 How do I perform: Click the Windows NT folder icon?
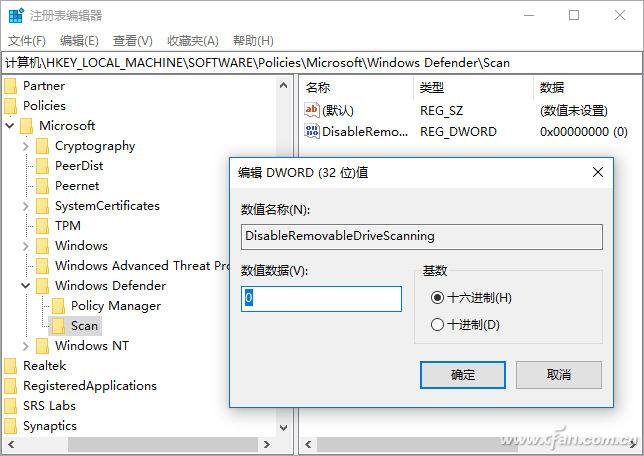click(42, 346)
